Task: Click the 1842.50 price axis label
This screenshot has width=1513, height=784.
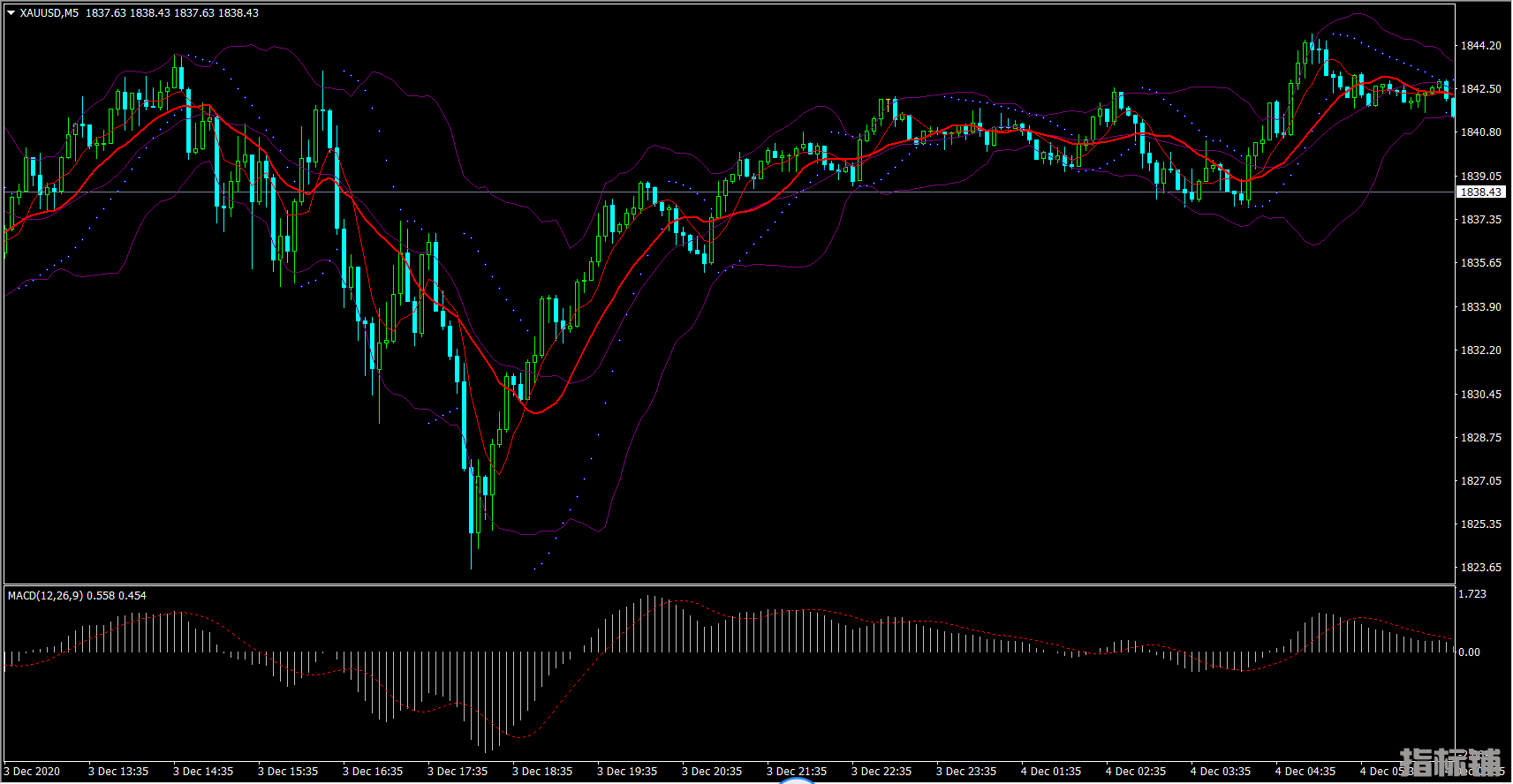Action: point(1481,89)
